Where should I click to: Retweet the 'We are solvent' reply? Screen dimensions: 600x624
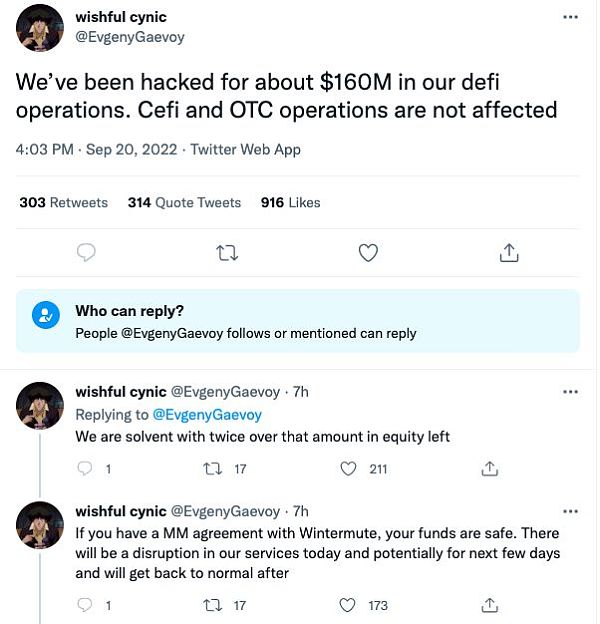(x=212, y=469)
